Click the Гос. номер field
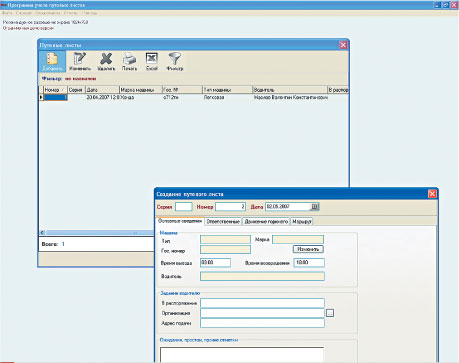459x363 pixels. [x=225, y=249]
